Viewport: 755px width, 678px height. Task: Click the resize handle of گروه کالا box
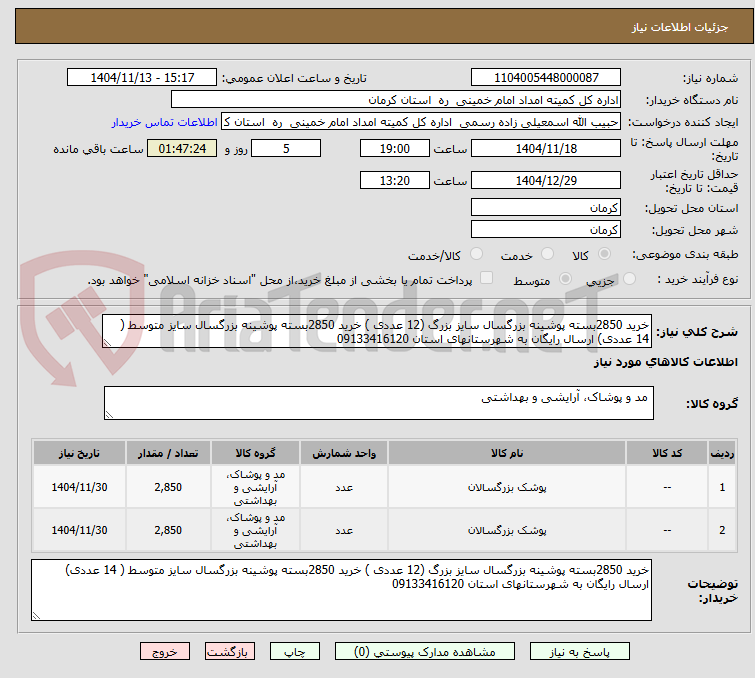coord(109,415)
